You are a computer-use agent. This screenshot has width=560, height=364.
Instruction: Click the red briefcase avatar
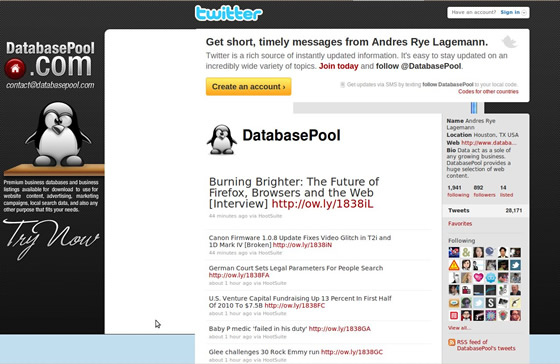tap(466, 290)
